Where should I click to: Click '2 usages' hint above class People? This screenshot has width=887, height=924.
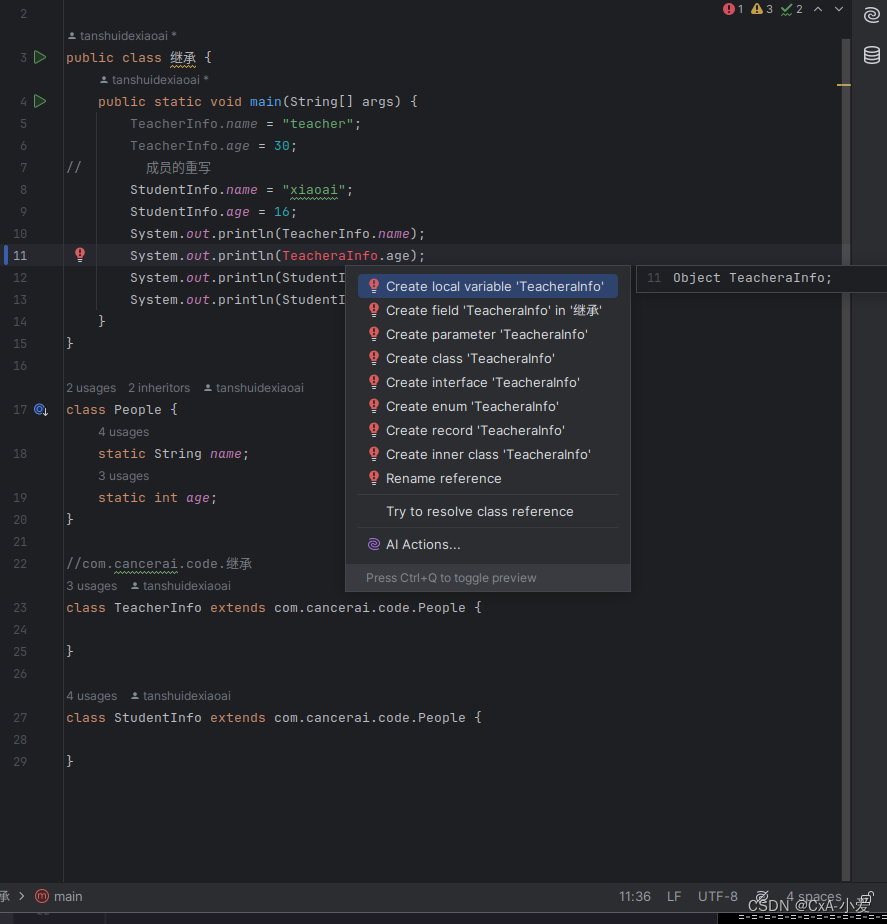pos(91,388)
